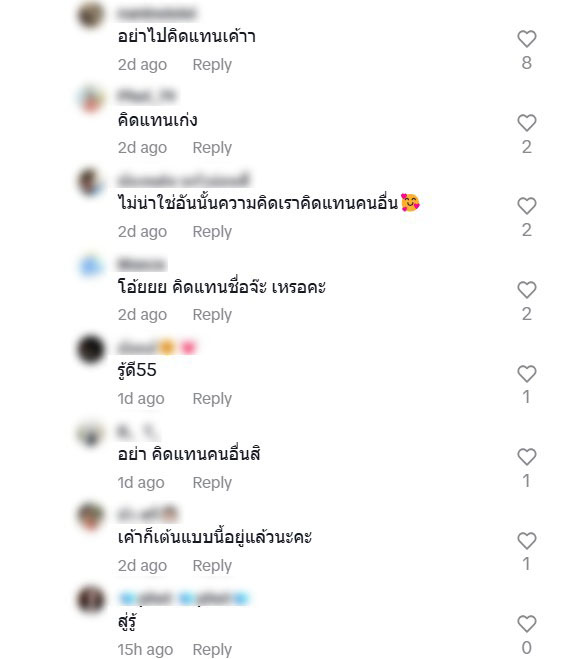Tap heart on 'เค้าก็เต้นแบบนี้อยู่แล้วนะคะ' comment
Image resolution: width=564 pixels, height=659 pixels.
pyautogui.click(x=526, y=540)
